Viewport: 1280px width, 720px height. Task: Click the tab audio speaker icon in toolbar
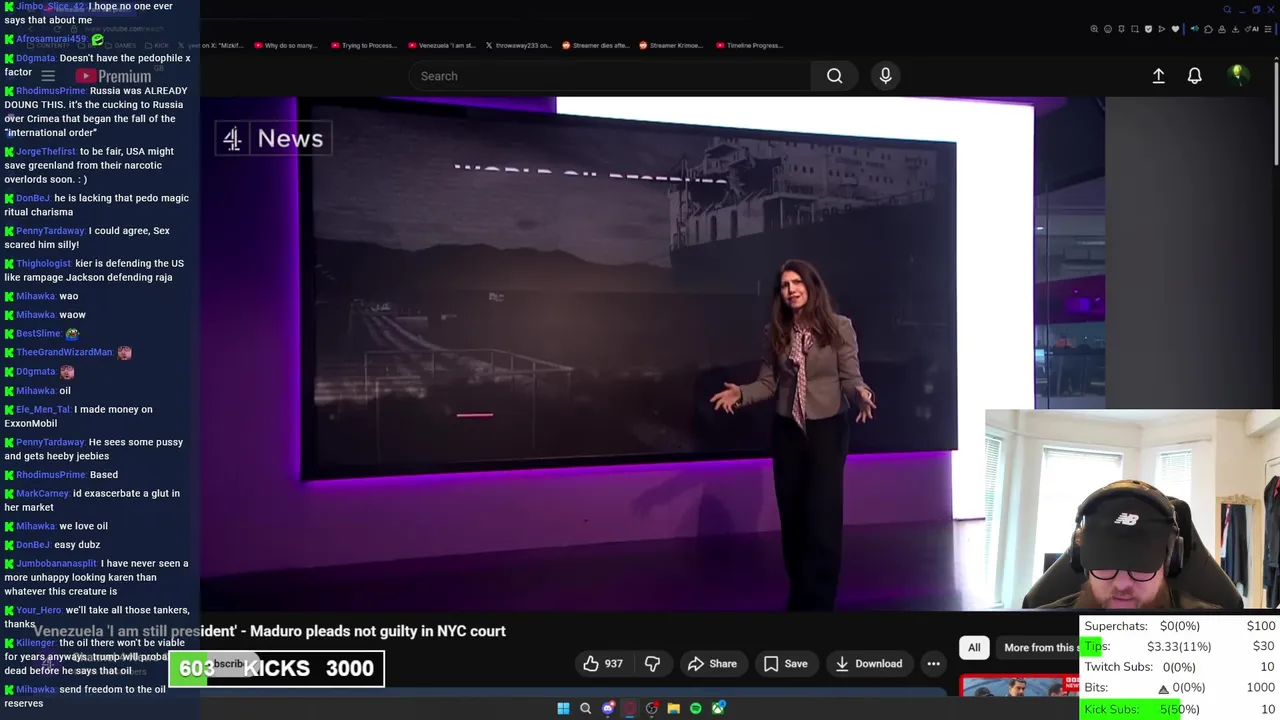coord(1195,29)
